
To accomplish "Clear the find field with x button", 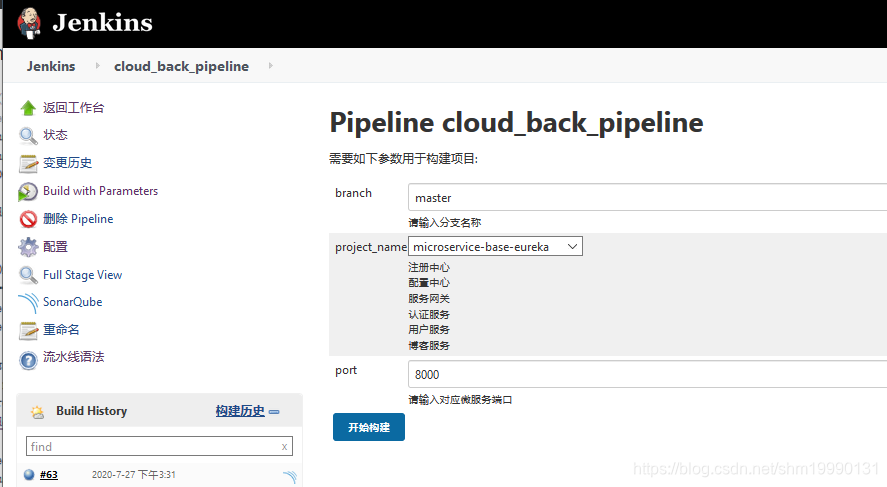I will [x=285, y=447].
